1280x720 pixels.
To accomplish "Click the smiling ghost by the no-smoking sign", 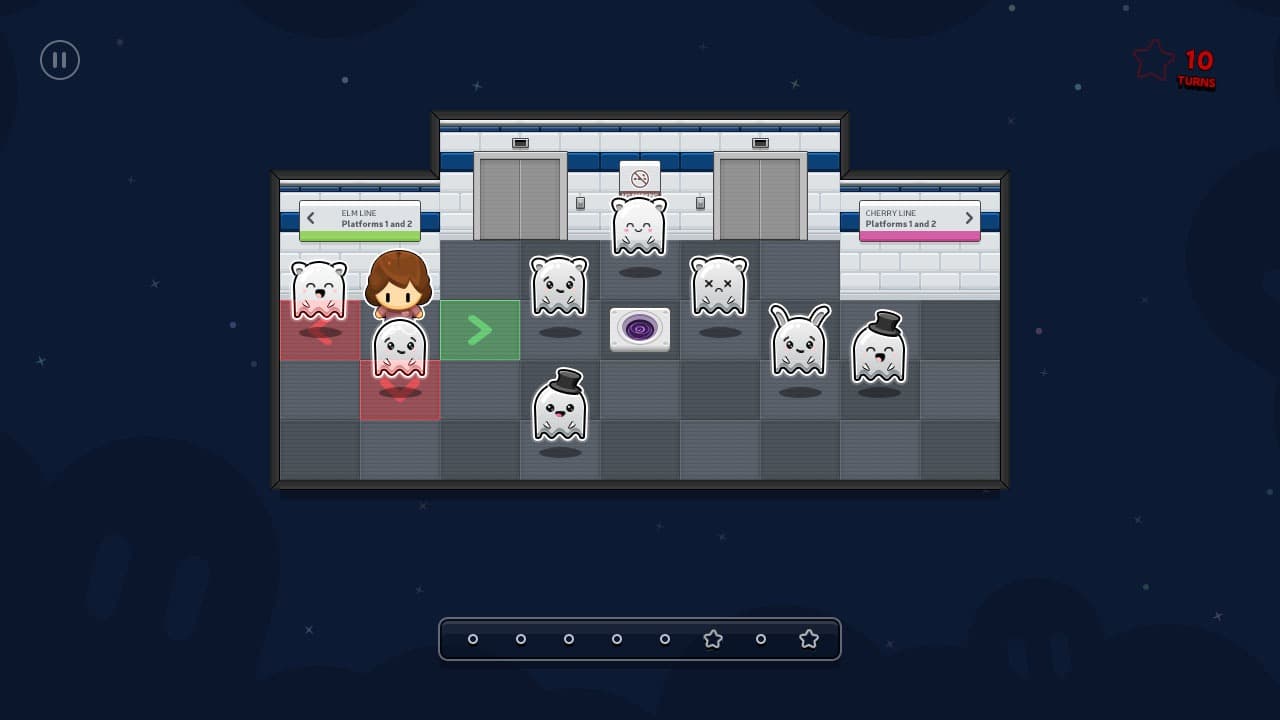I will tap(639, 226).
